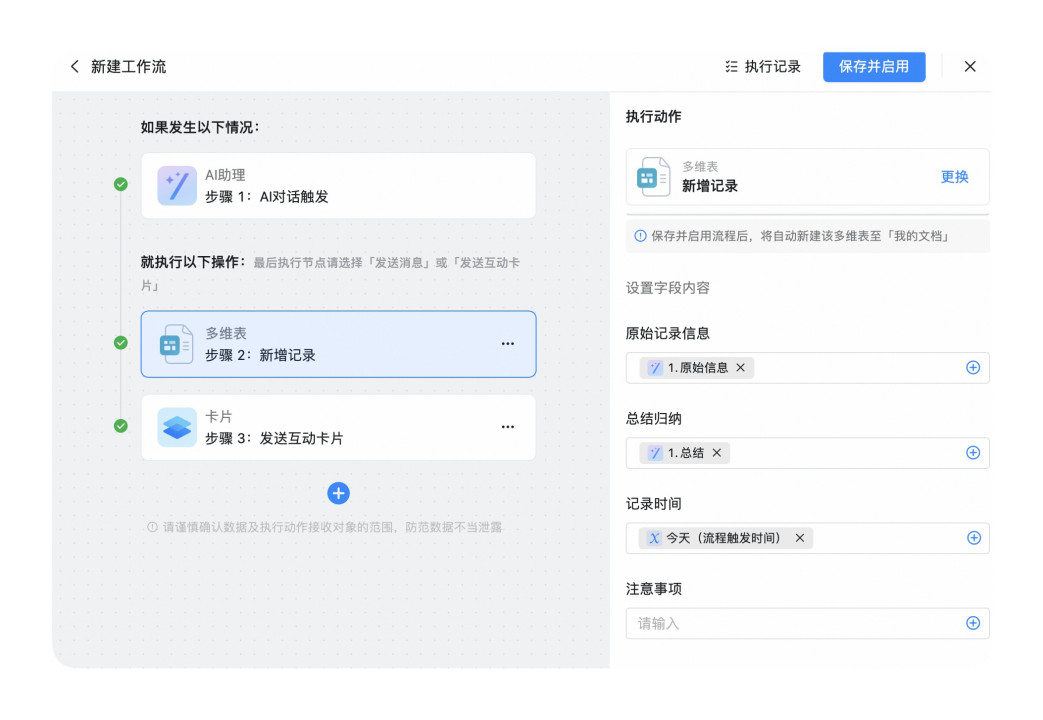The height and width of the screenshot is (720, 1043).
Task: Close the workflow editor with the X icon
Action: pyautogui.click(x=970, y=67)
